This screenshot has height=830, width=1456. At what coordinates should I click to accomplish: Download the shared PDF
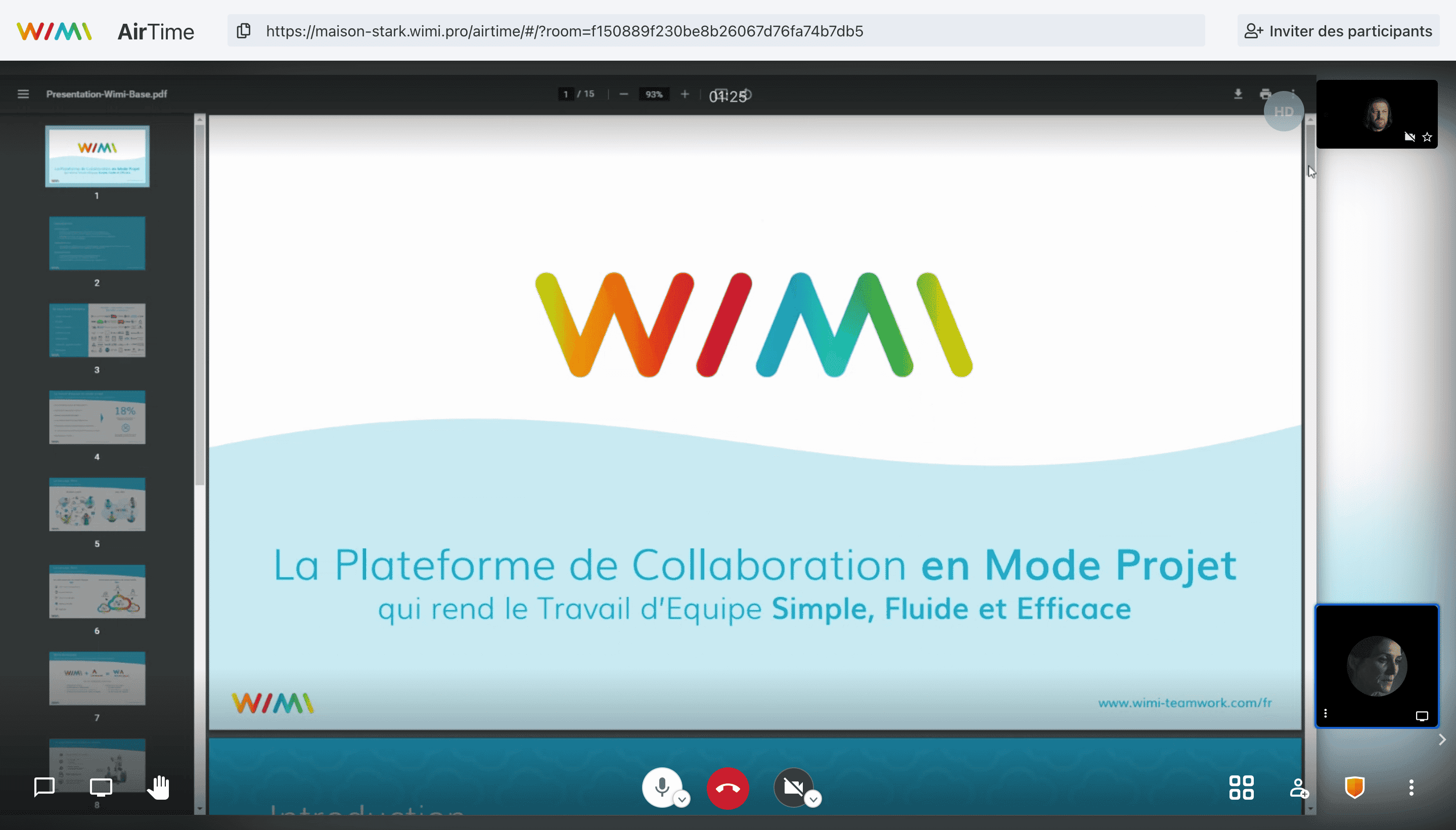[1238, 94]
